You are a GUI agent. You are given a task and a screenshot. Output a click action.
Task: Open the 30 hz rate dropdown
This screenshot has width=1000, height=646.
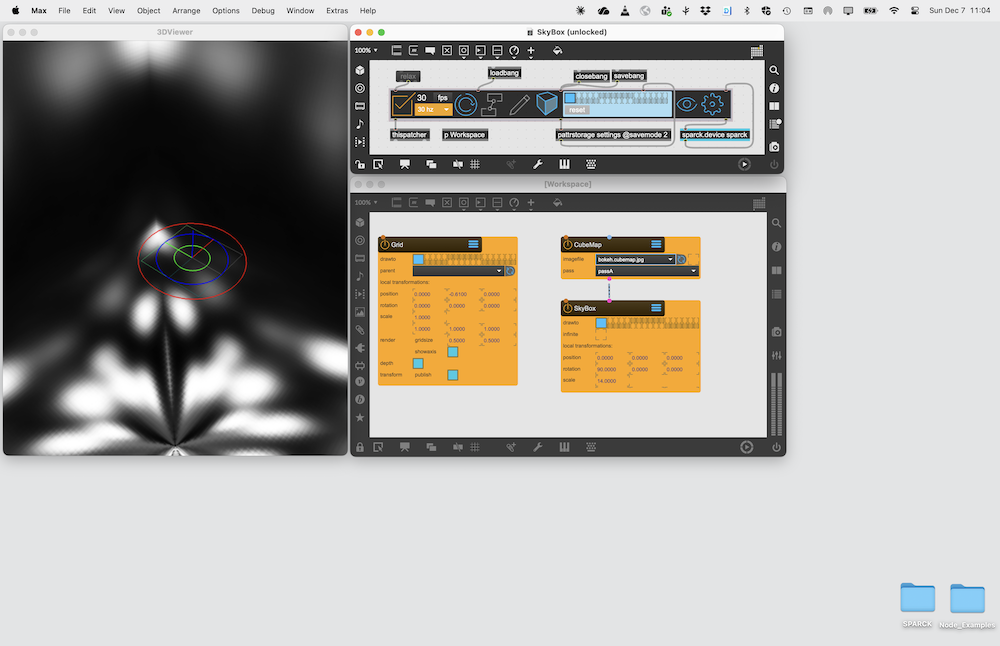tap(434, 109)
